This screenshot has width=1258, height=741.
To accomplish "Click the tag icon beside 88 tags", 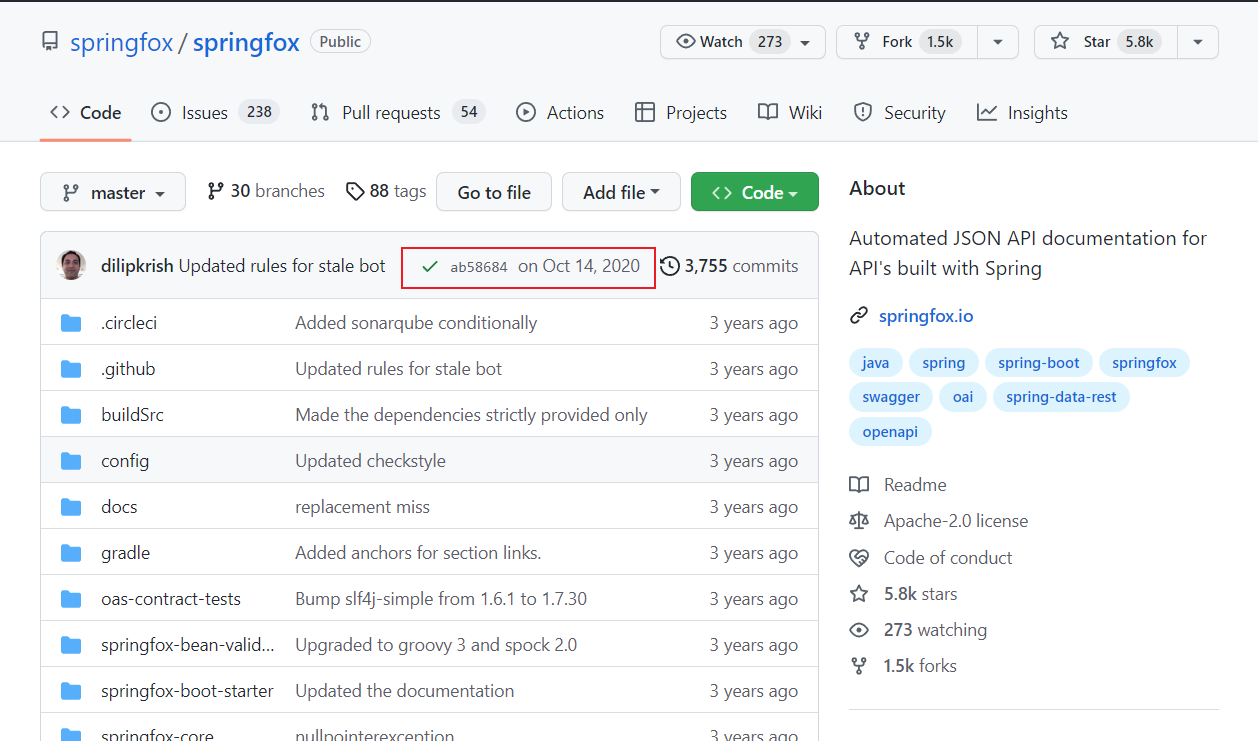I will pos(355,191).
